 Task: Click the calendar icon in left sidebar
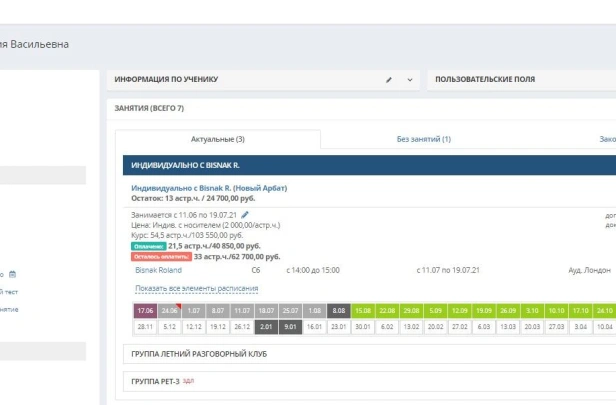(13, 274)
